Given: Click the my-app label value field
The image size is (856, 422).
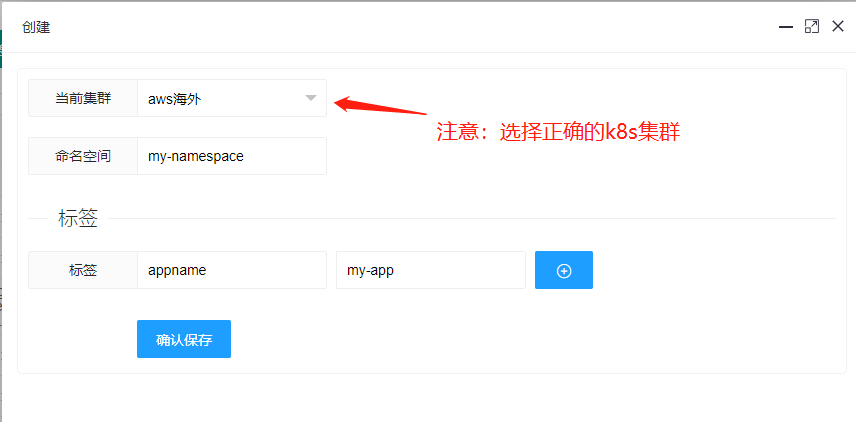Looking at the screenshot, I should point(431,270).
